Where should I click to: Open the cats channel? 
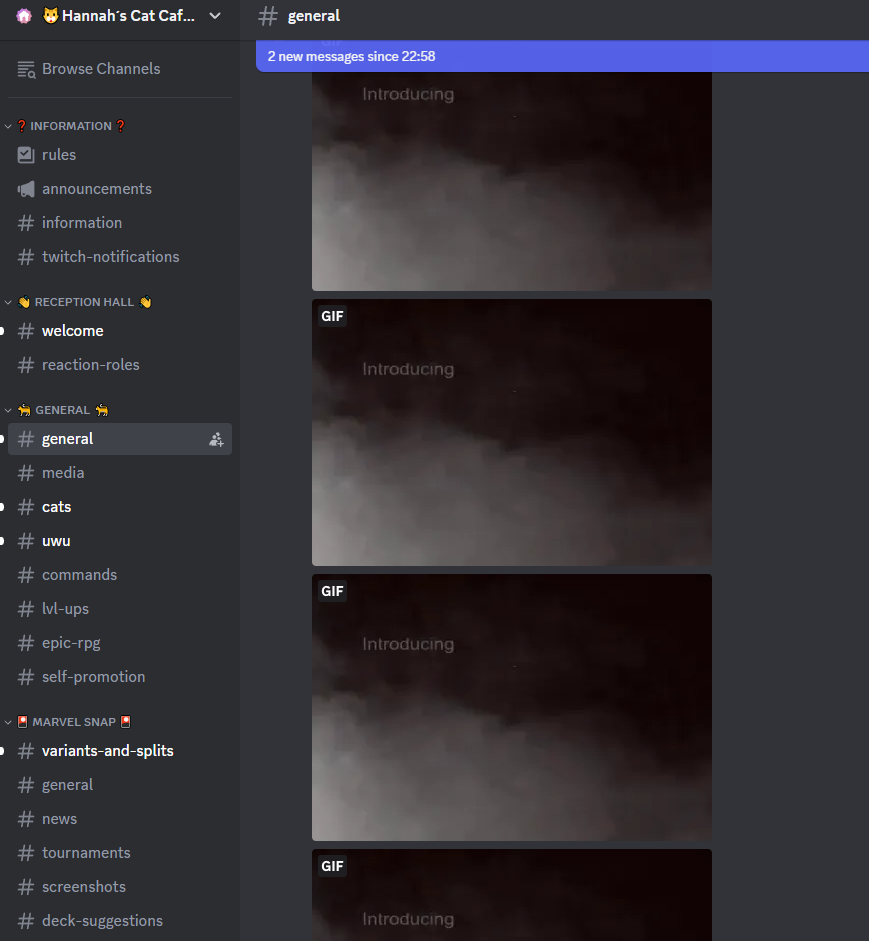(x=57, y=507)
